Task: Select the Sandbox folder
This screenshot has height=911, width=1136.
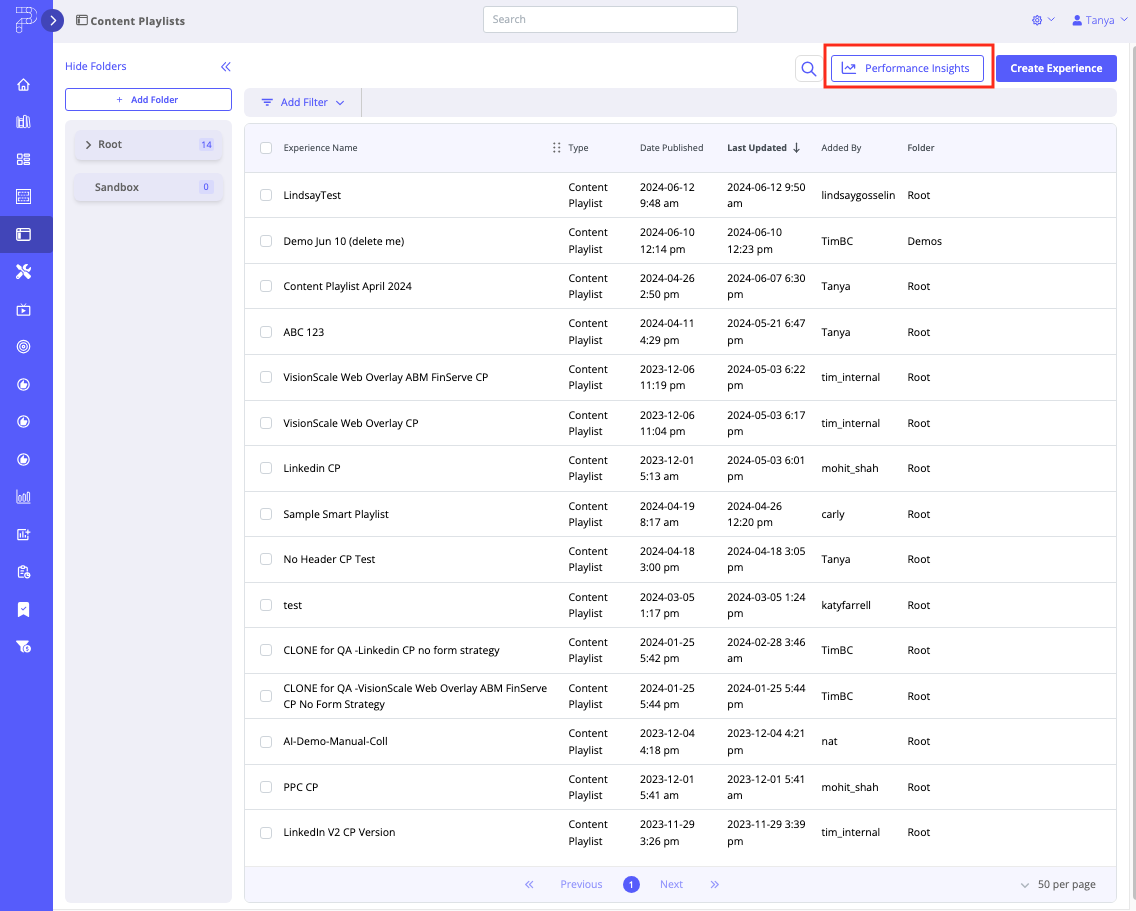Action: 149,187
